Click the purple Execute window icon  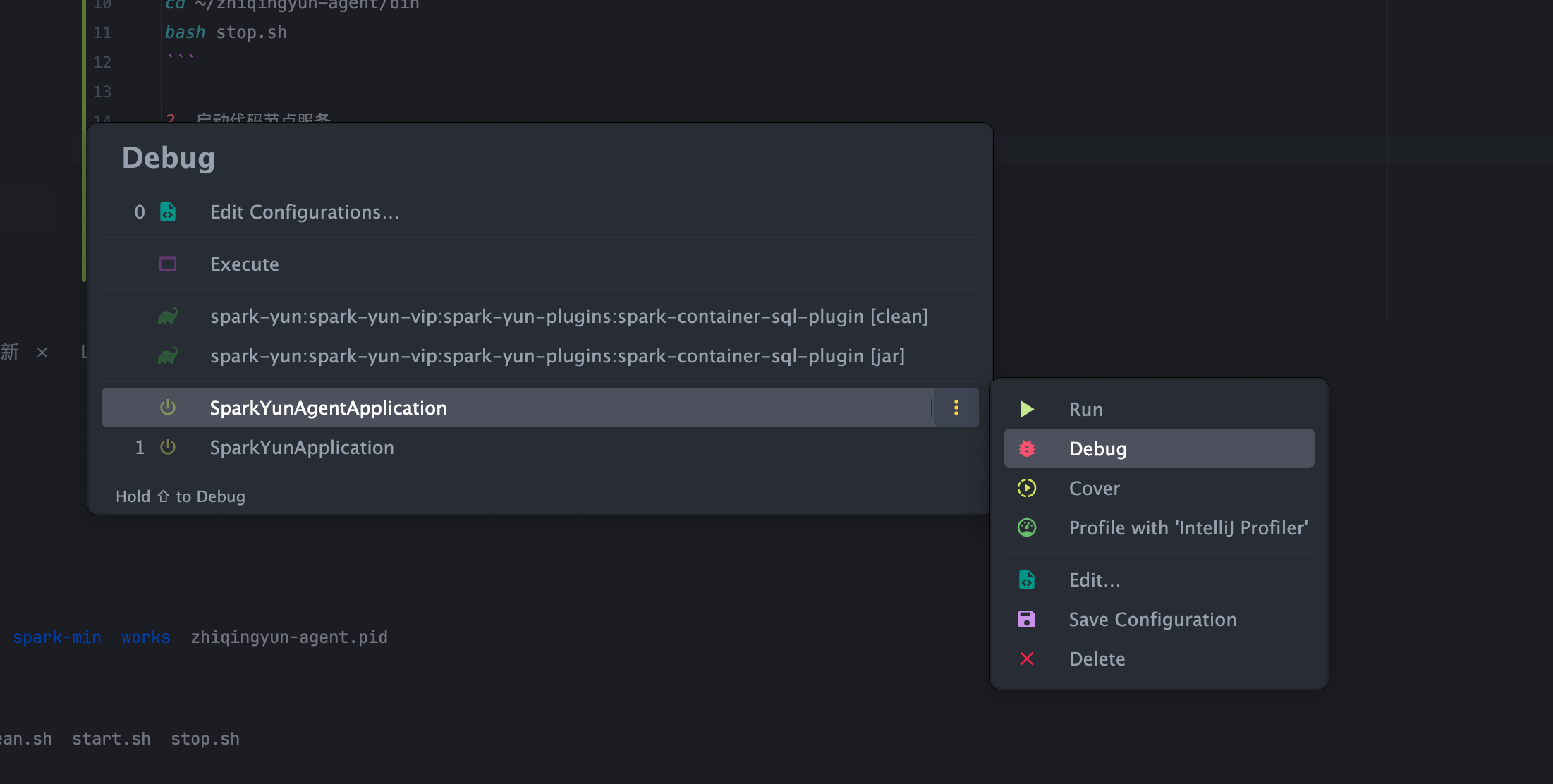pyautogui.click(x=168, y=264)
